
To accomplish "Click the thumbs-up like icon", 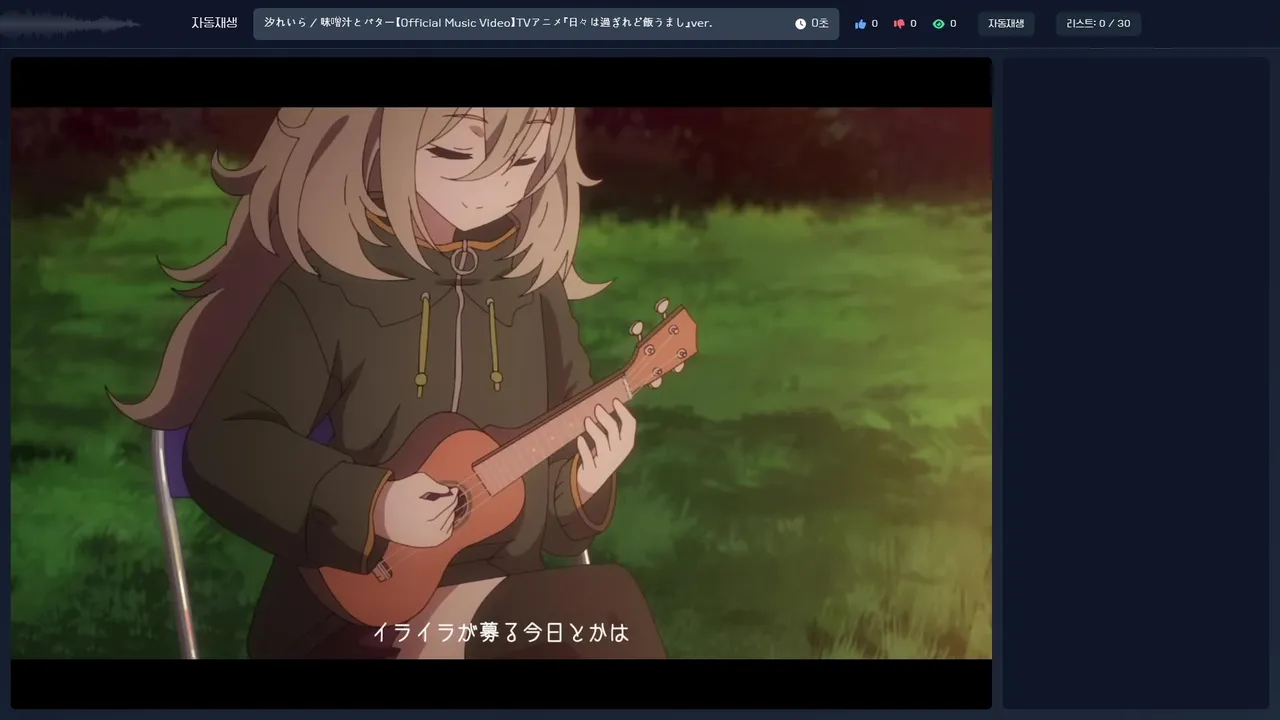I will 860,24.
